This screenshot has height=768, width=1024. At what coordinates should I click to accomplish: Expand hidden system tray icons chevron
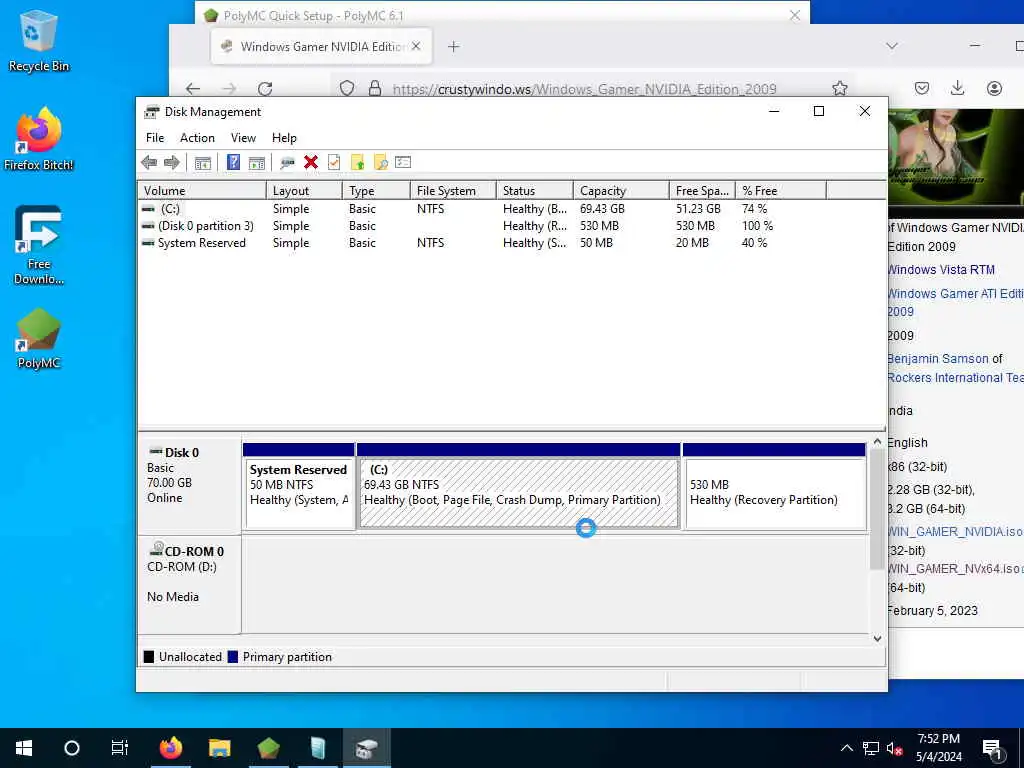846,748
